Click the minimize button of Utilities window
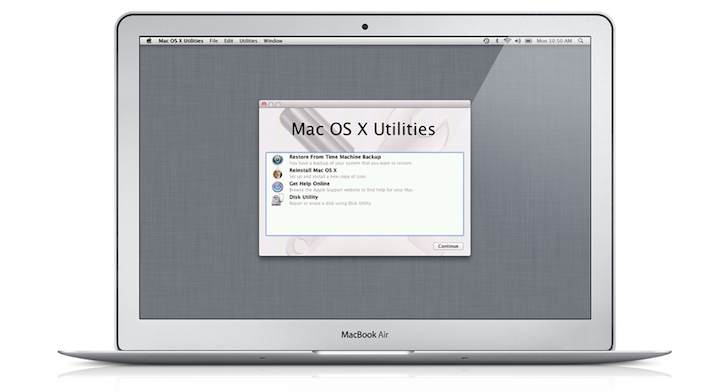 pos(271,104)
